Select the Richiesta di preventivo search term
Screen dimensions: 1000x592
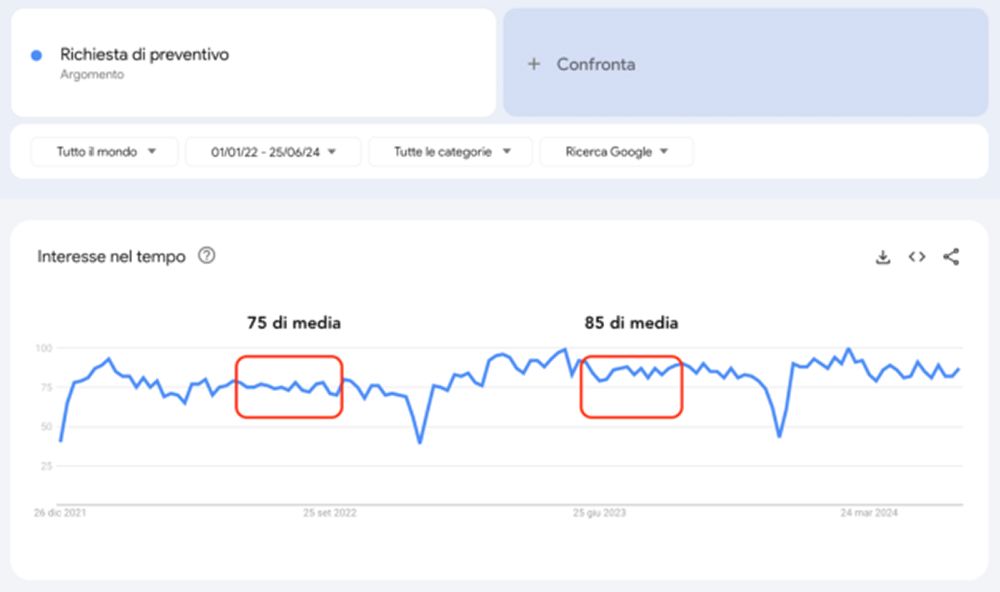[x=144, y=55]
